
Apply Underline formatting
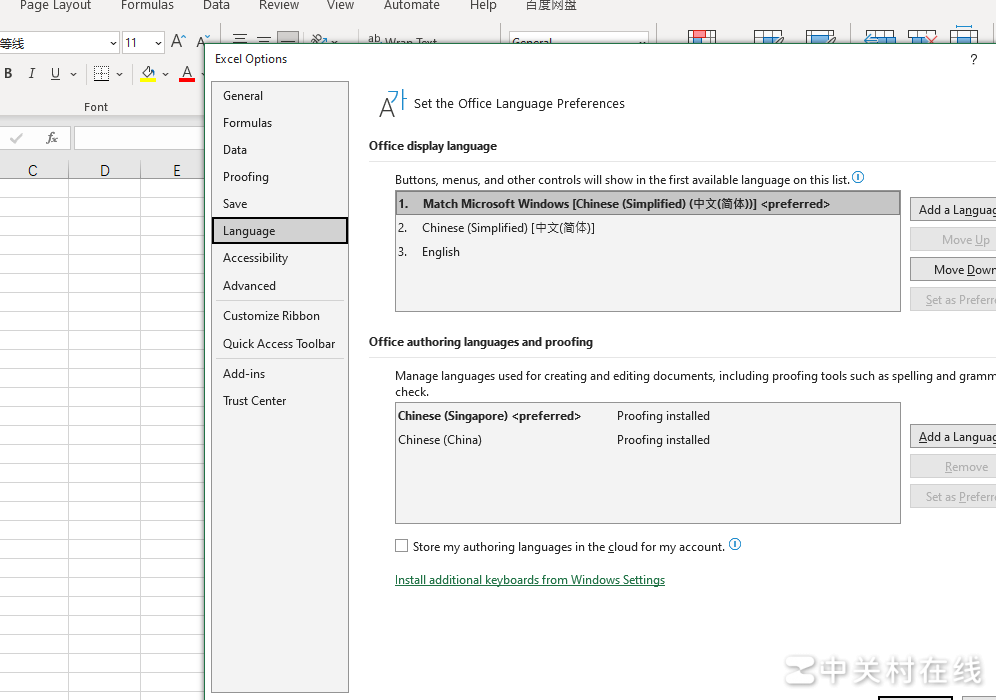pos(55,74)
